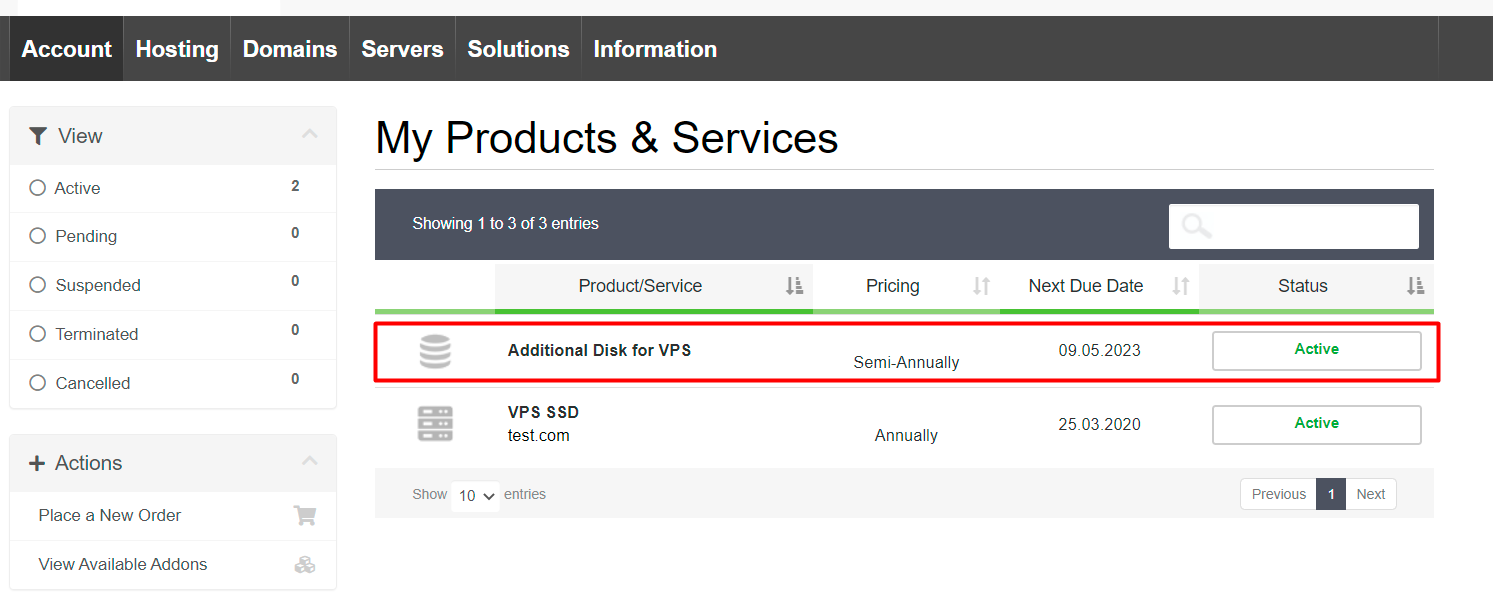
Task: Select the Terminated filter radio button
Action: click(38, 334)
